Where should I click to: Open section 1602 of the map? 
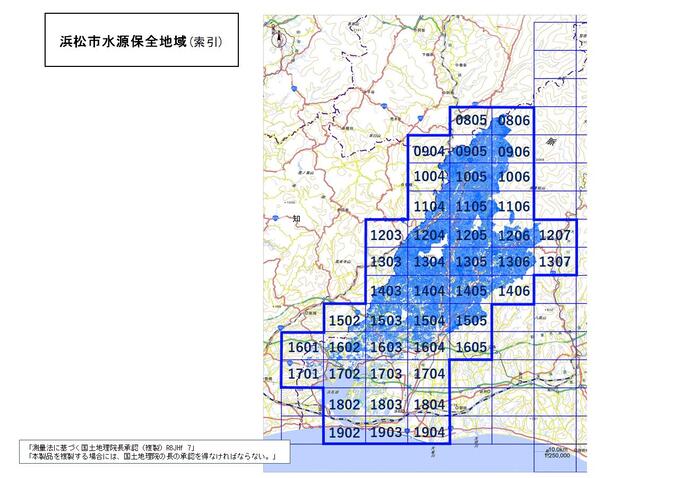(x=345, y=346)
